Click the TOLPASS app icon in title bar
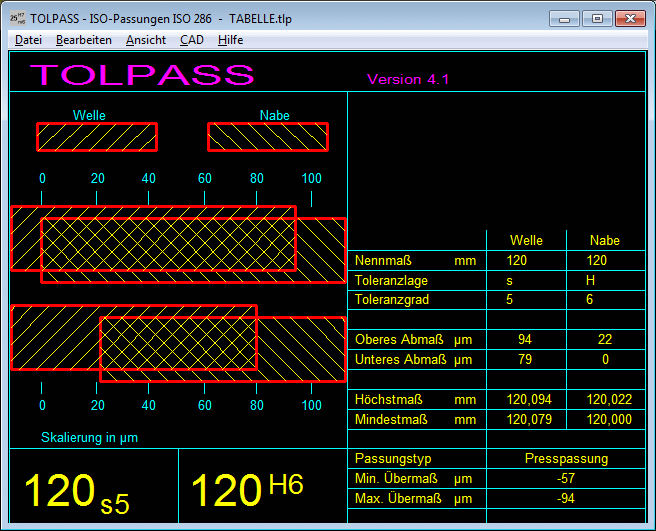 17,17
